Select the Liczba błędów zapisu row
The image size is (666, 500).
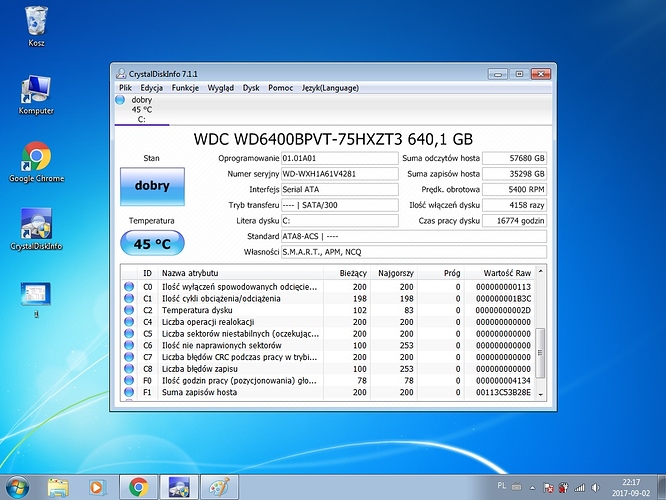(x=328, y=369)
